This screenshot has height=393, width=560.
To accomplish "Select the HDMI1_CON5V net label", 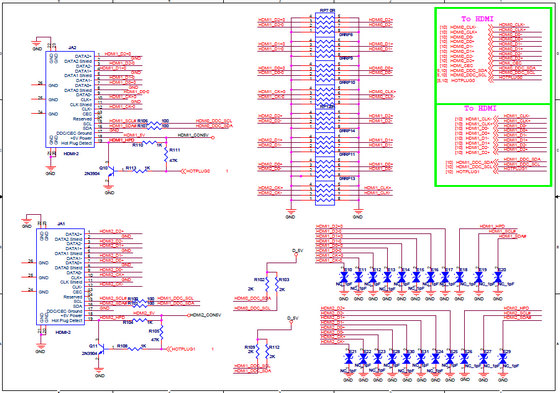I will pos(193,135).
